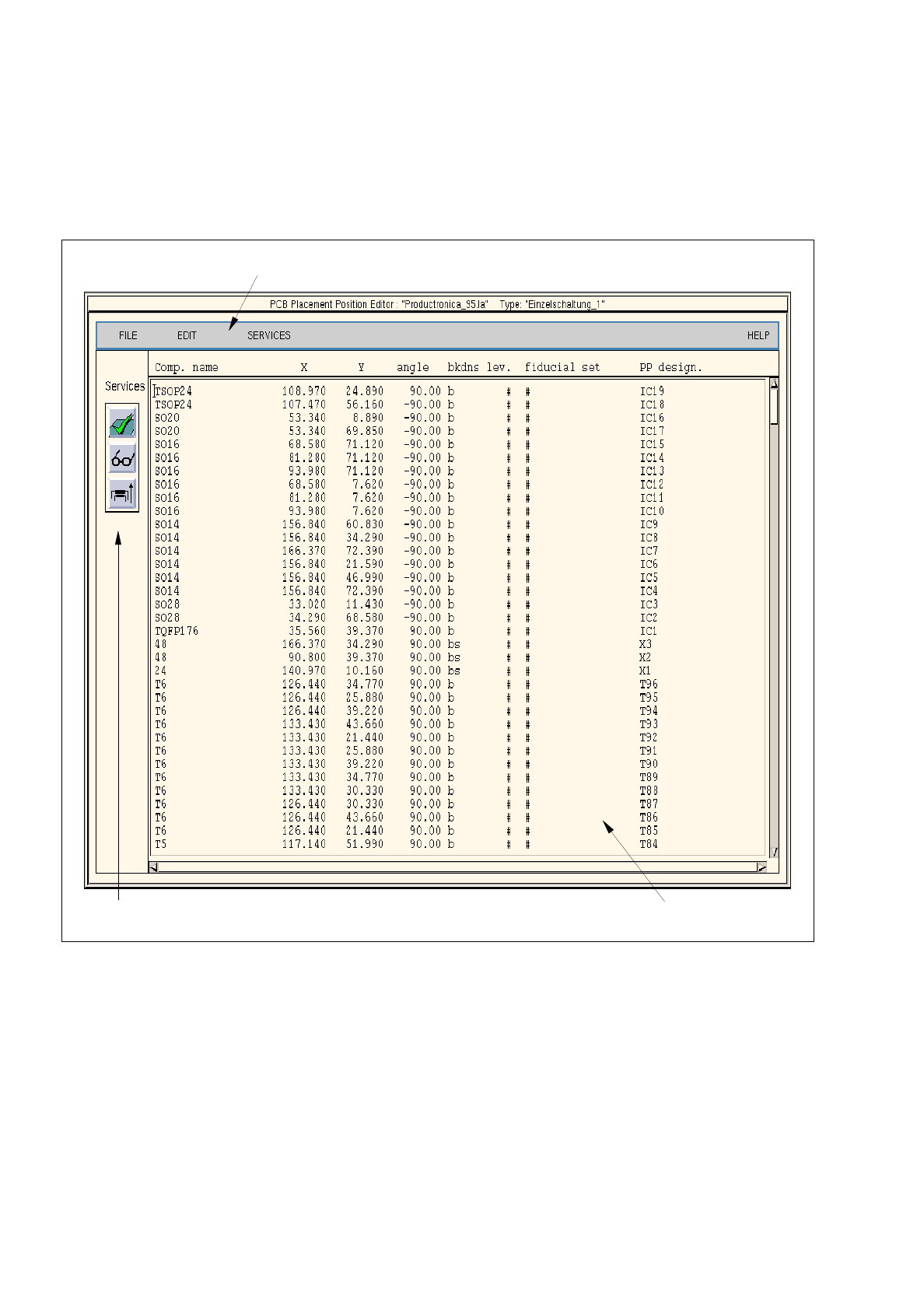Click the Y value 60.830

pyautogui.click(x=365, y=524)
